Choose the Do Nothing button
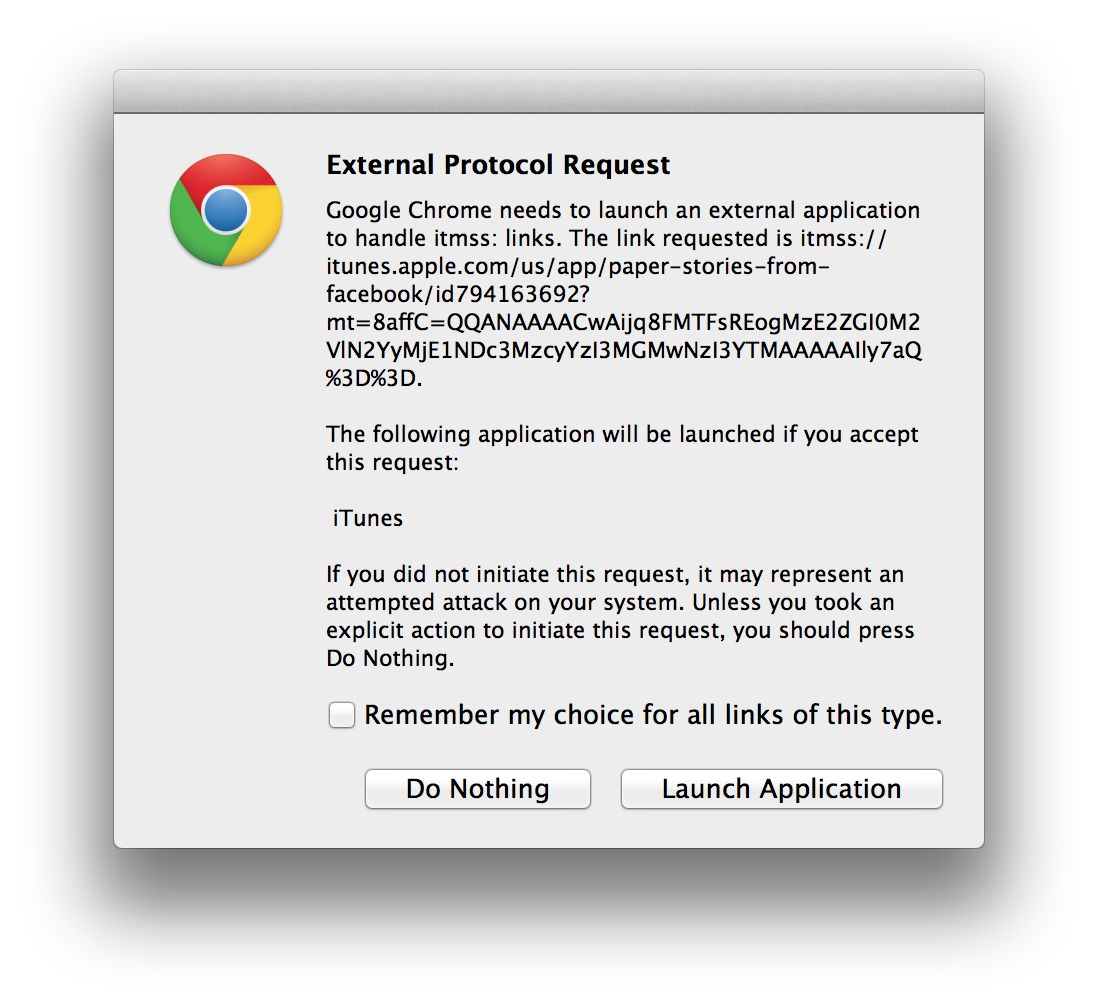This screenshot has width=1098, height=1006. click(478, 789)
